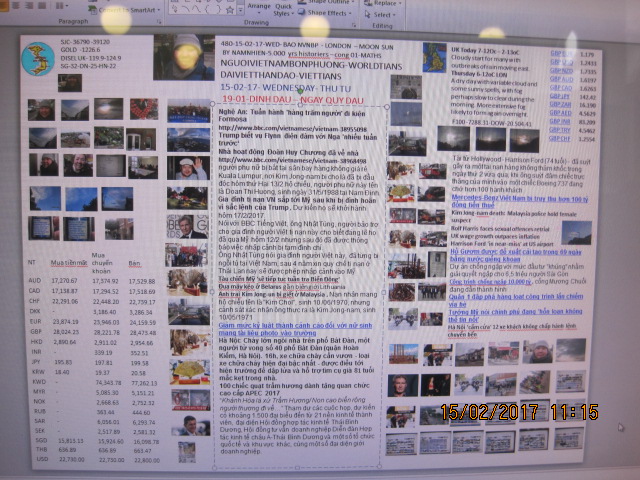Select the large portrait photo at slide top
The width and height of the screenshot is (640, 480).
pos(184,57)
